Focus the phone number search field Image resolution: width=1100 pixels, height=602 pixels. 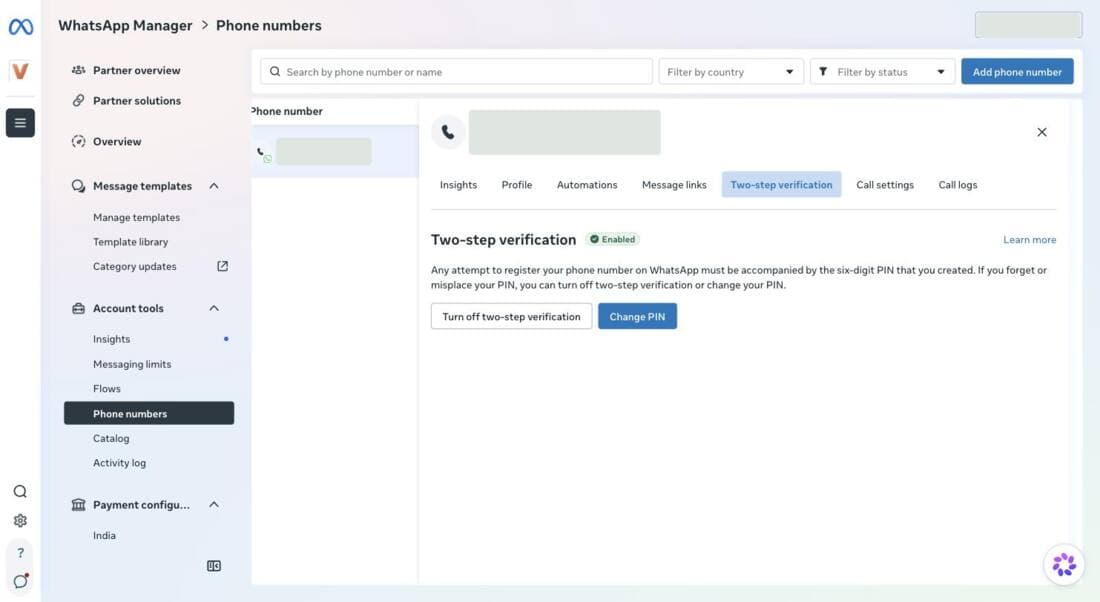click(x=456, y=72)
